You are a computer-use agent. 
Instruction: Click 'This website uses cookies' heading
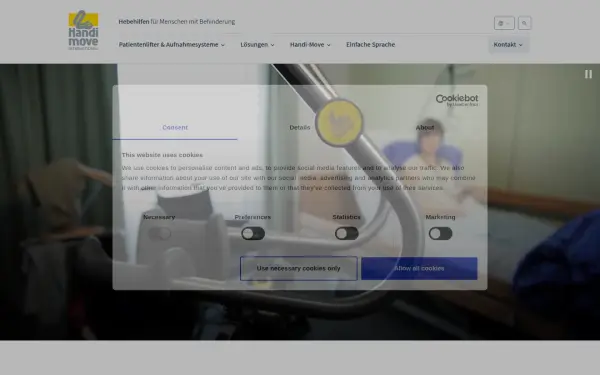[162, 155]
